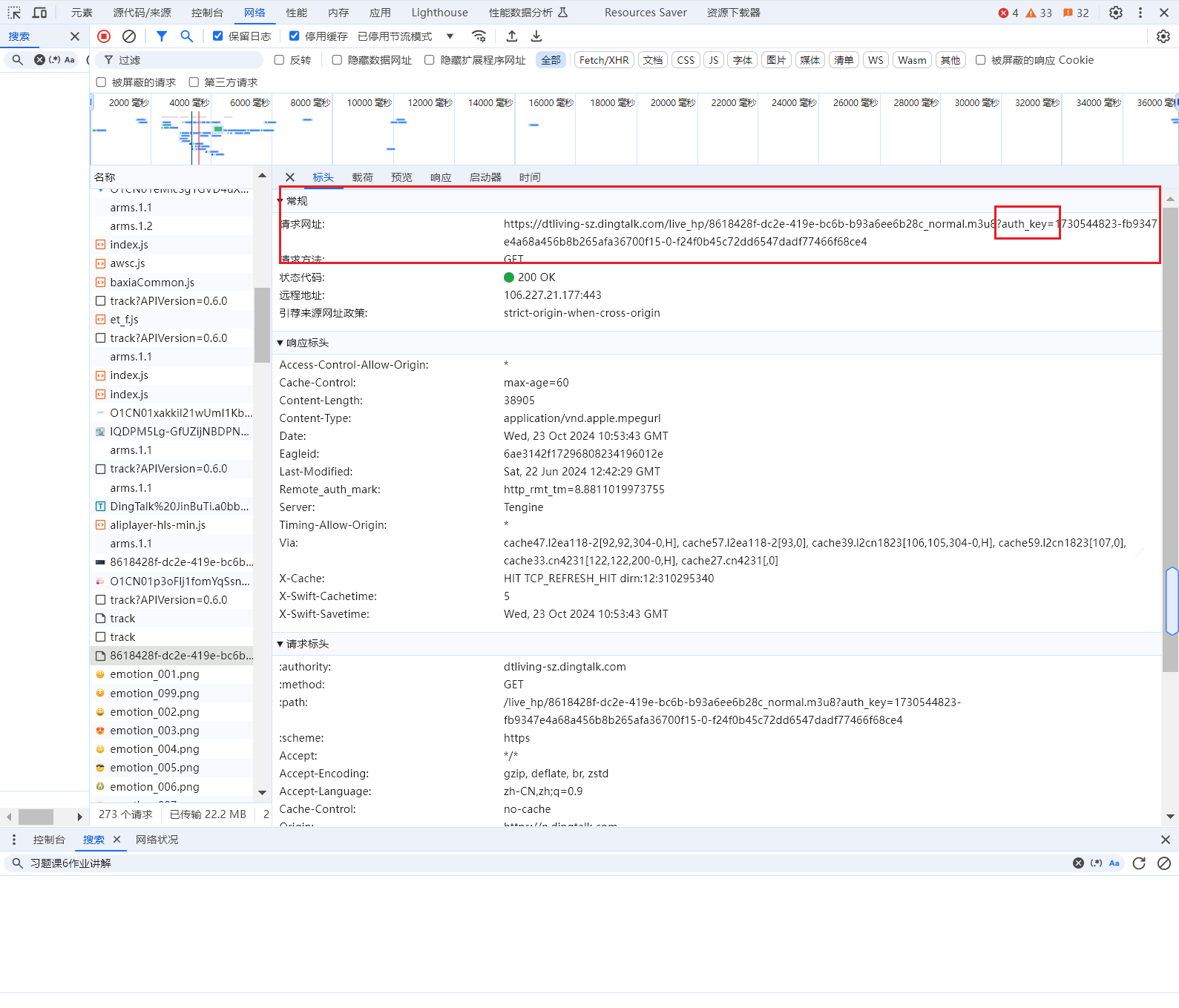This screenshot has width=1179, height=1008.
Task: Open the 网络状况 drawer tab
Action: (x=157, y=840)
